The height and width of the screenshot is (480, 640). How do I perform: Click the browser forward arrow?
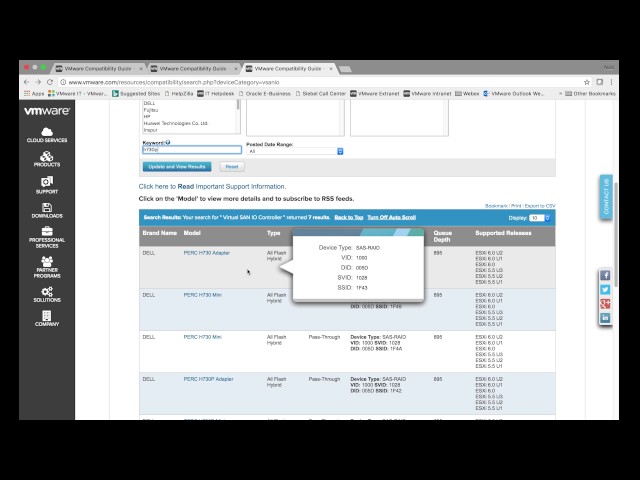click(38, 82)
